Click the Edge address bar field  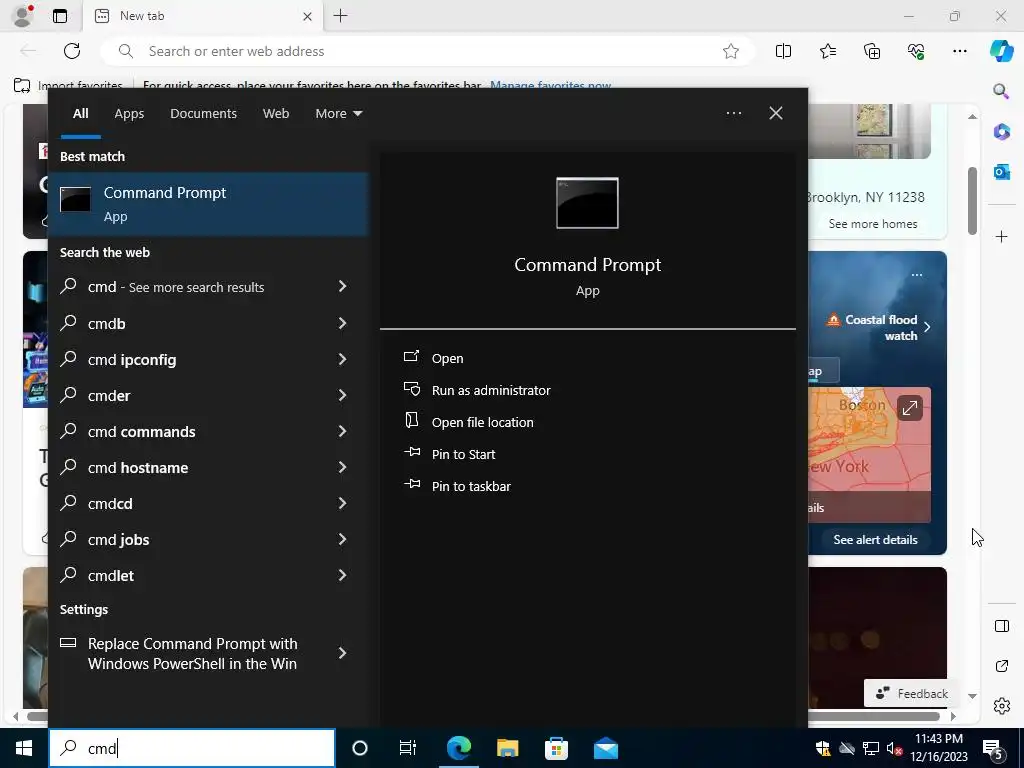coord(428,51)
